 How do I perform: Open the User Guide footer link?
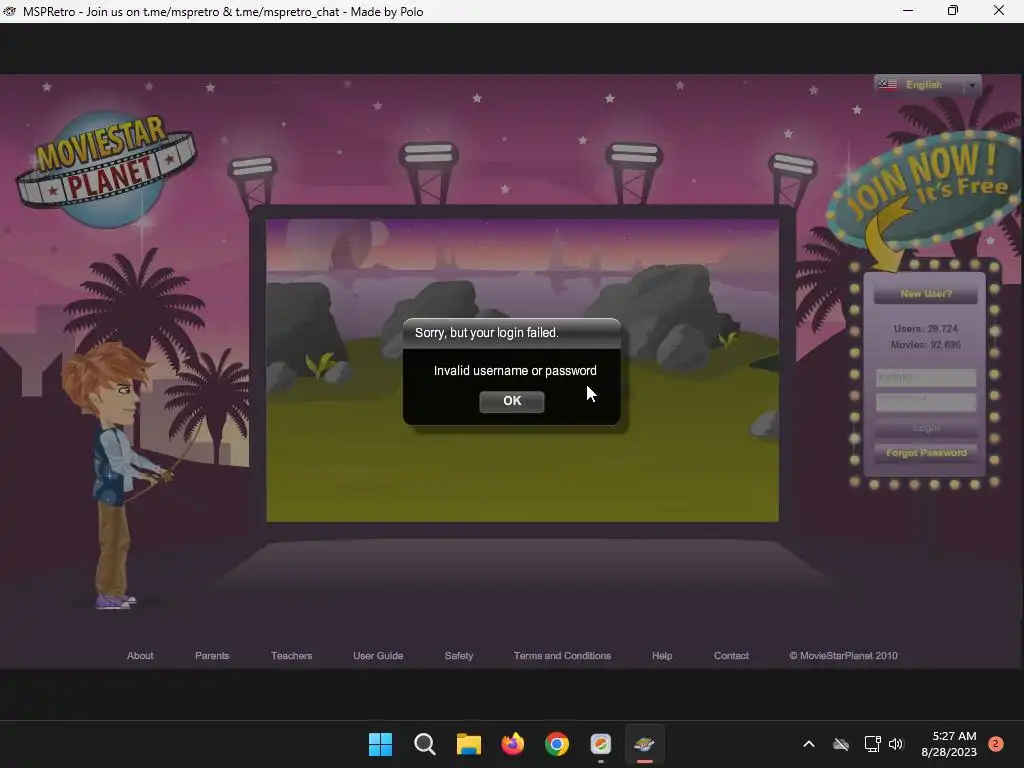coord(377,656)
